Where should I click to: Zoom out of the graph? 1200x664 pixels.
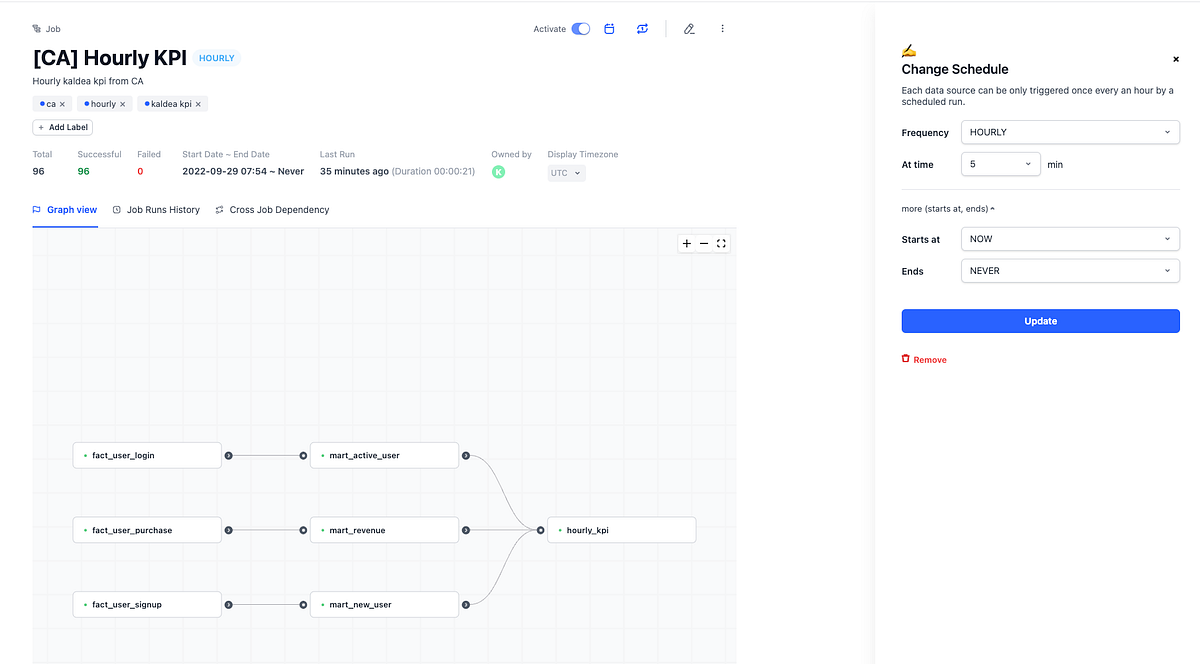pyautogui.click(x=704, y=243)
